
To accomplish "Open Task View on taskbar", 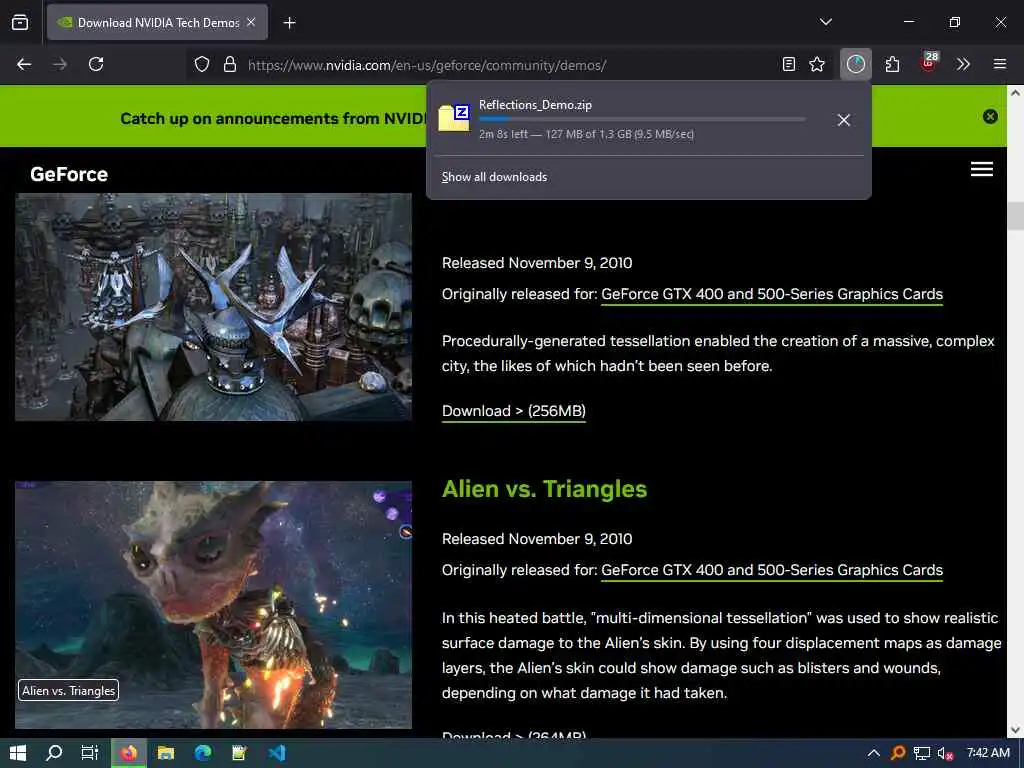I will [x=89, y=753].
